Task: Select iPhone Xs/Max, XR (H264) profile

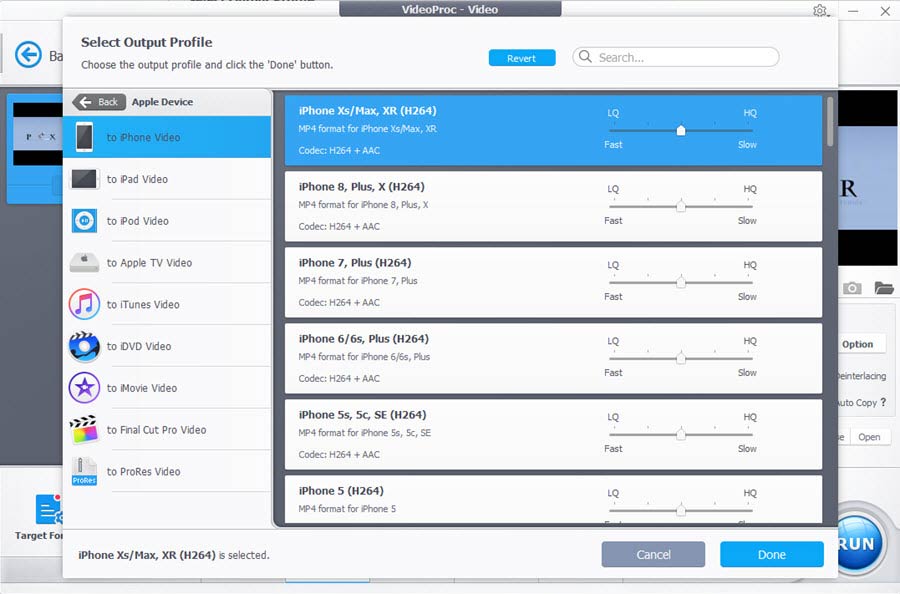Action: click(x=553, y=130)
